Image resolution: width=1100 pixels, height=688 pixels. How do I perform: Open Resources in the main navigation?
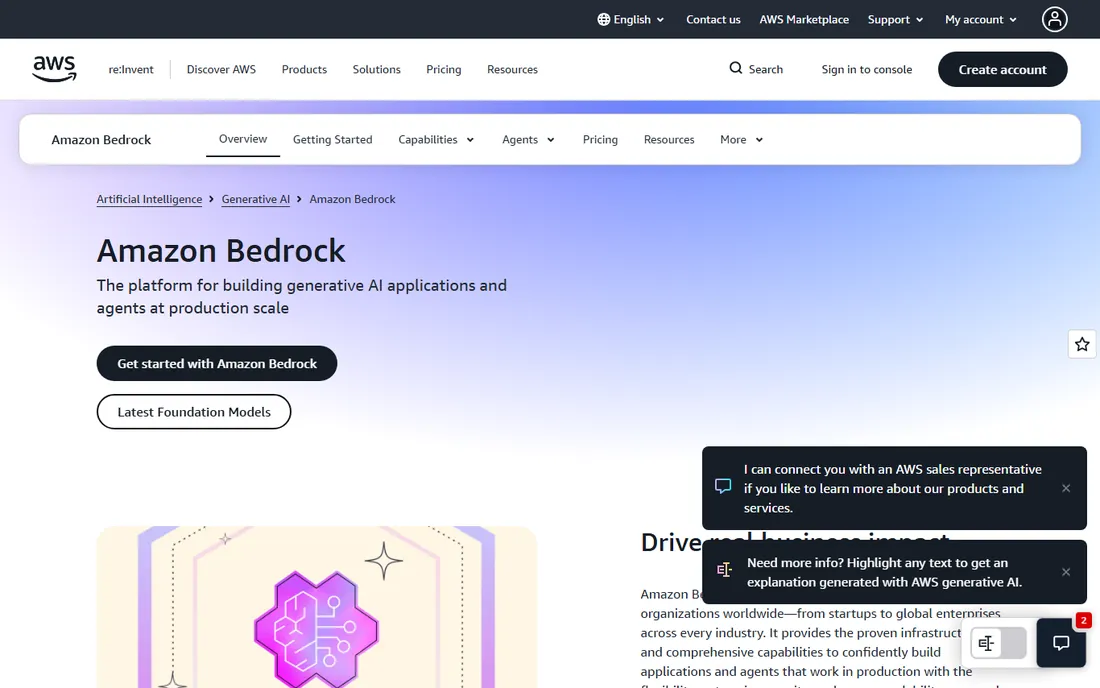[x=512, y=69]
